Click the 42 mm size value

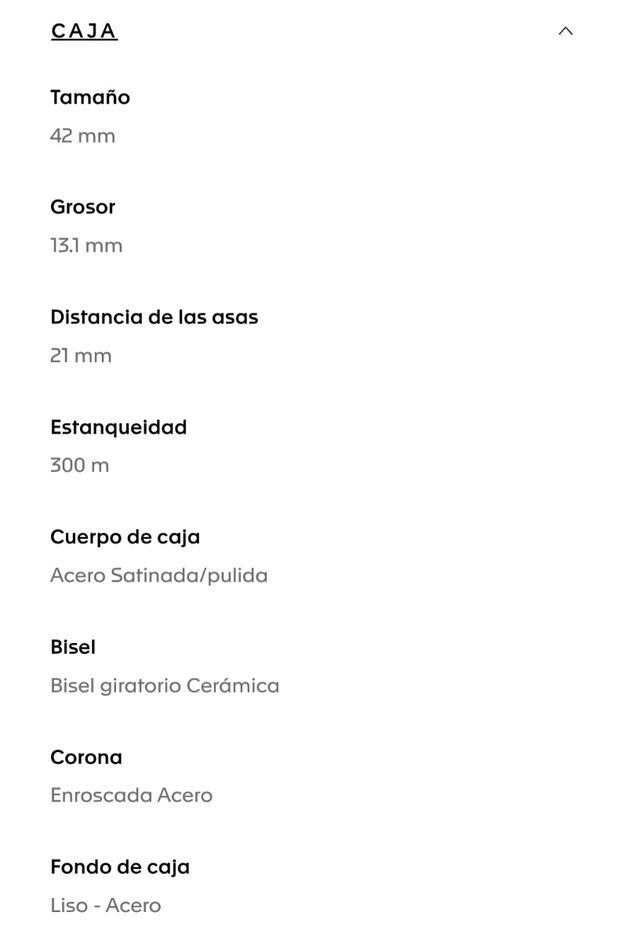pyautogui.click(x=83, y=136)
